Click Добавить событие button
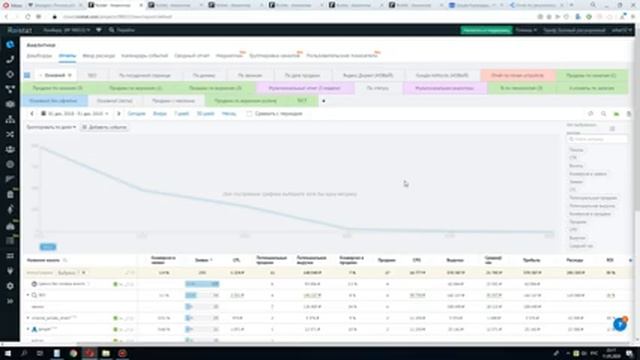 (104, 127)
